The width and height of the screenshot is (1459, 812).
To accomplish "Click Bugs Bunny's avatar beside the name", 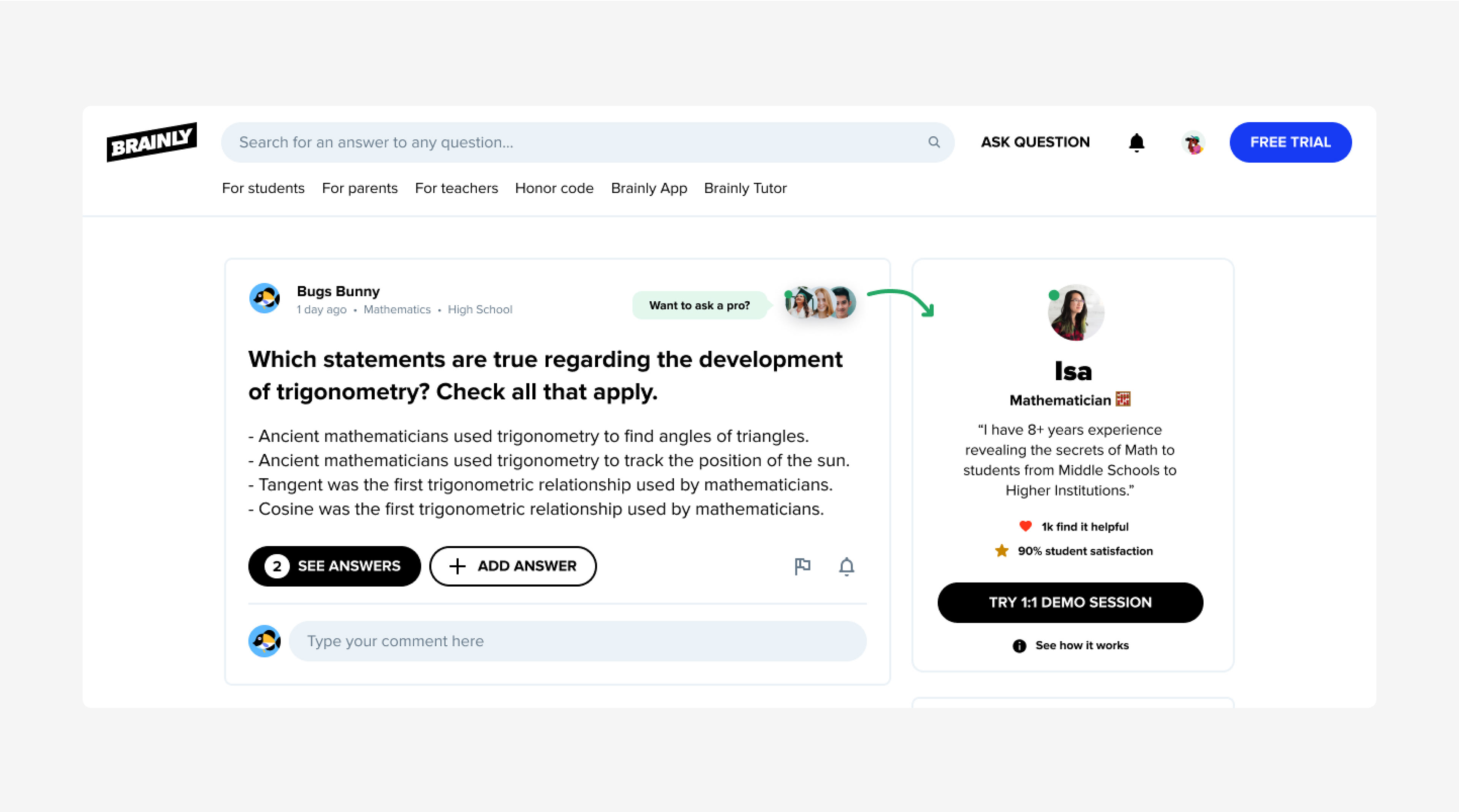I will click(x=264, y=298).
